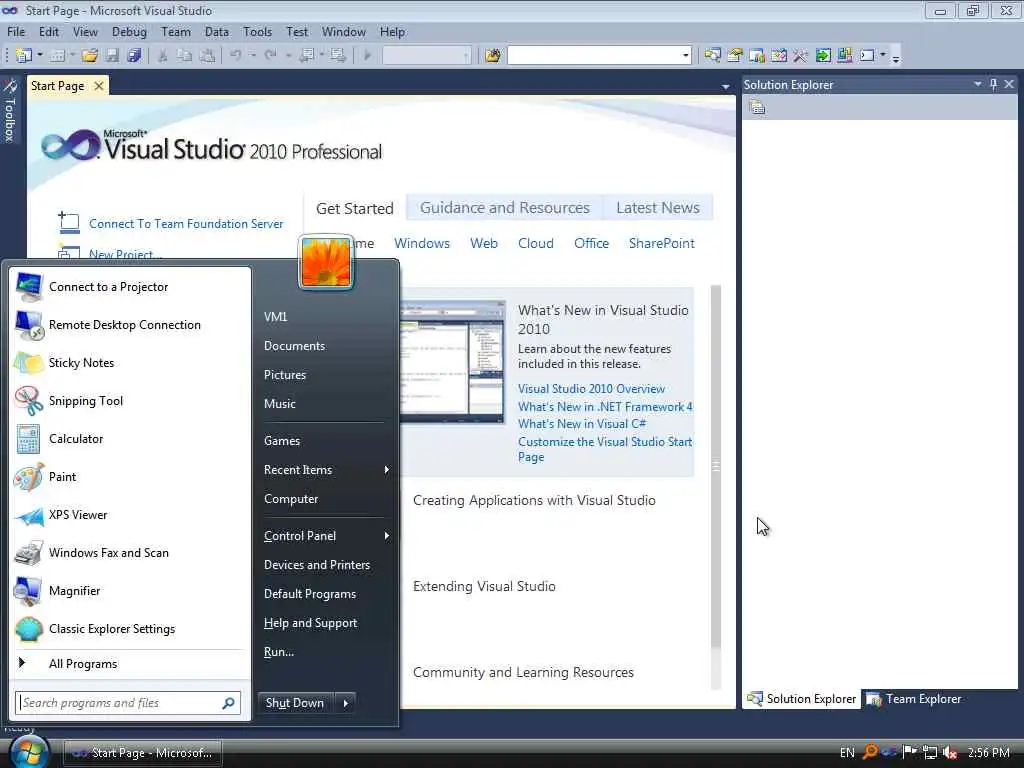Image resolution: width=1024 pixels, height=768 pixels.
Task: Switch to the Team Explorer tab
Action: 914,699
